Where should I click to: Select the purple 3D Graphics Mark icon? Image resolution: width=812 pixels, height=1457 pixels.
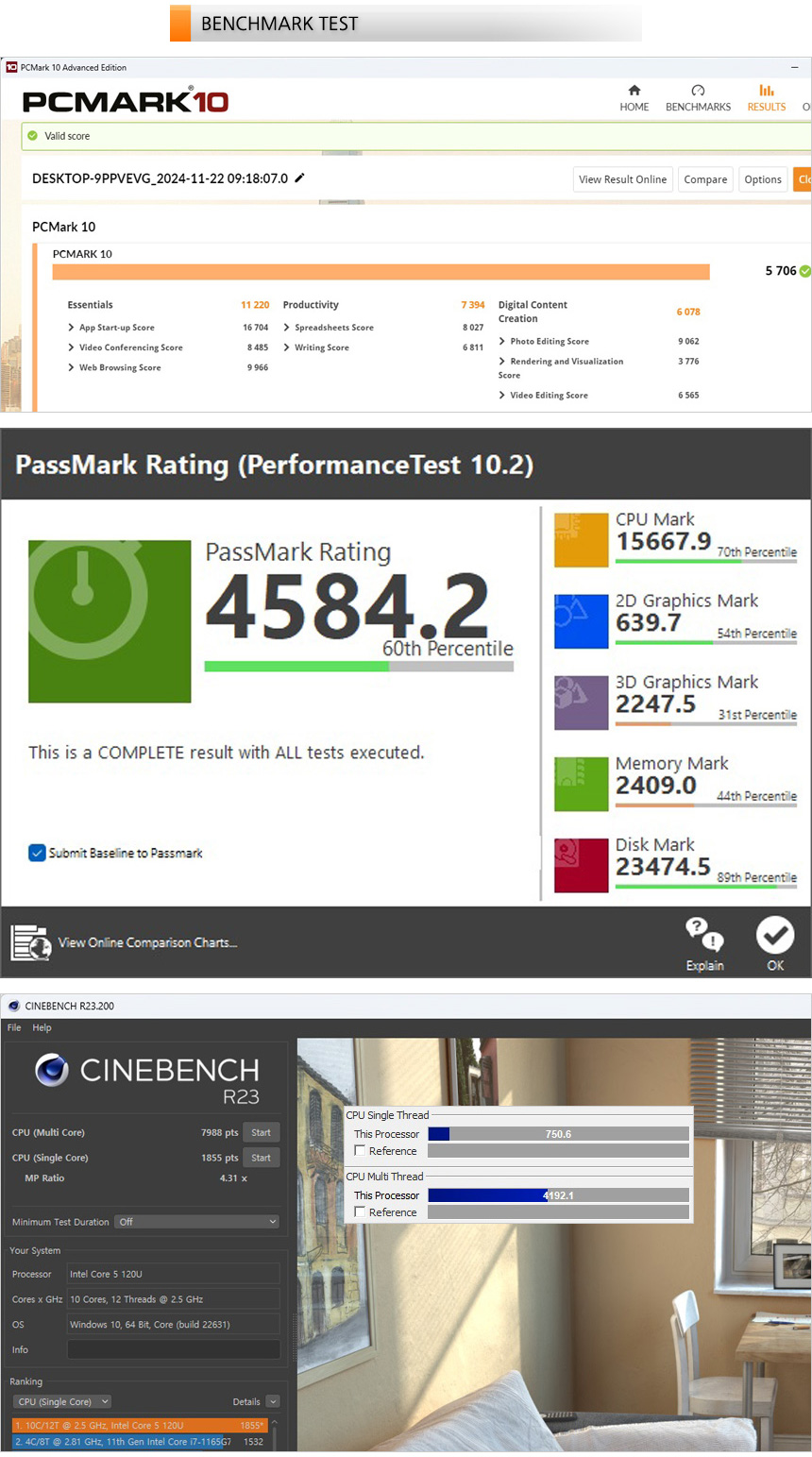pos(581,703)
